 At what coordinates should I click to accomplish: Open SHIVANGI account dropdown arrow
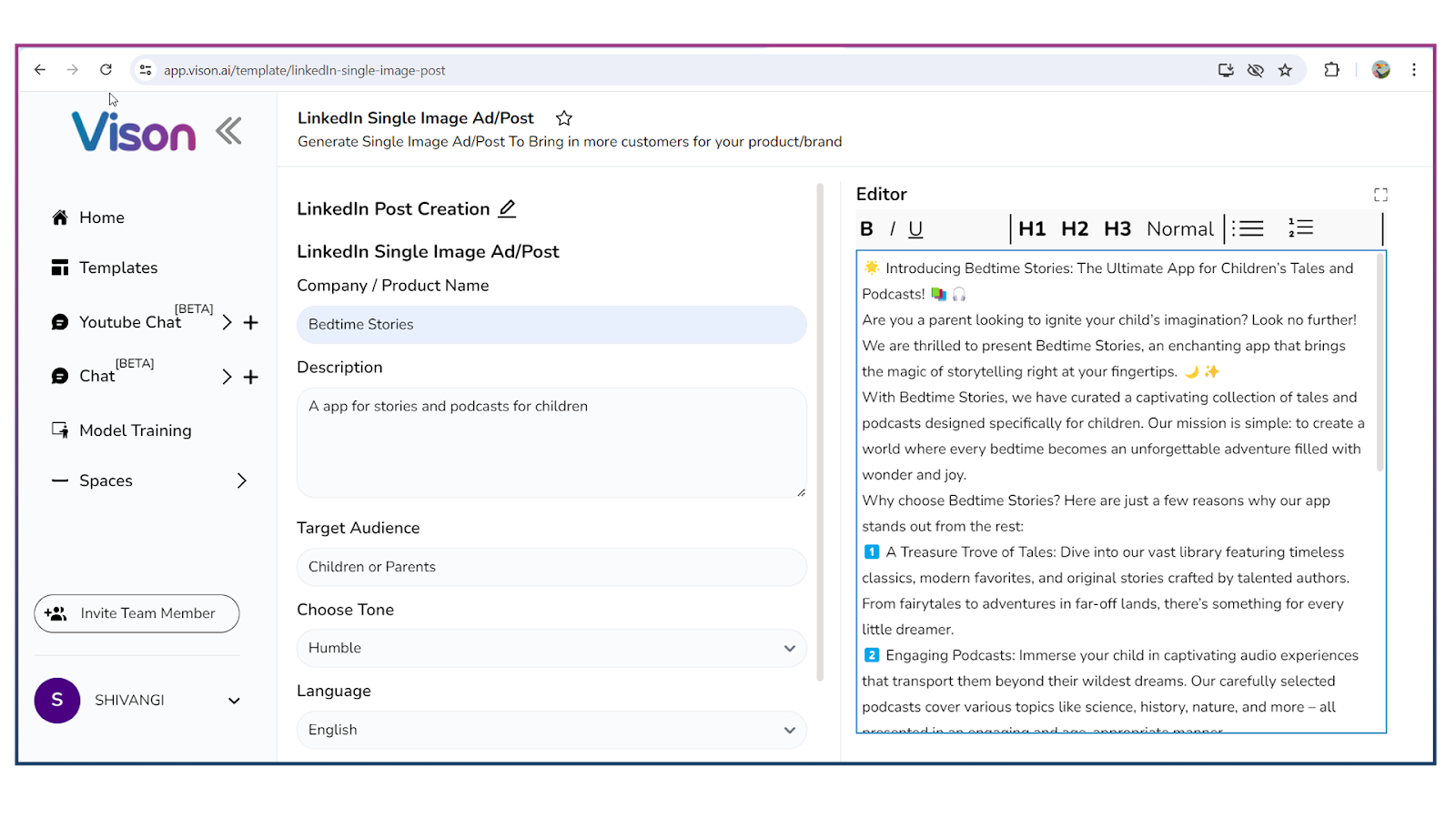click(x=234, y=701)
